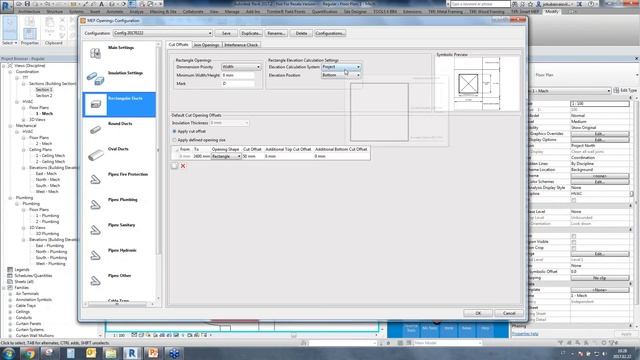The height and width of the screenshot is (360, 640).
Task: Open the Pipes Other category
Action: [119, 276]
